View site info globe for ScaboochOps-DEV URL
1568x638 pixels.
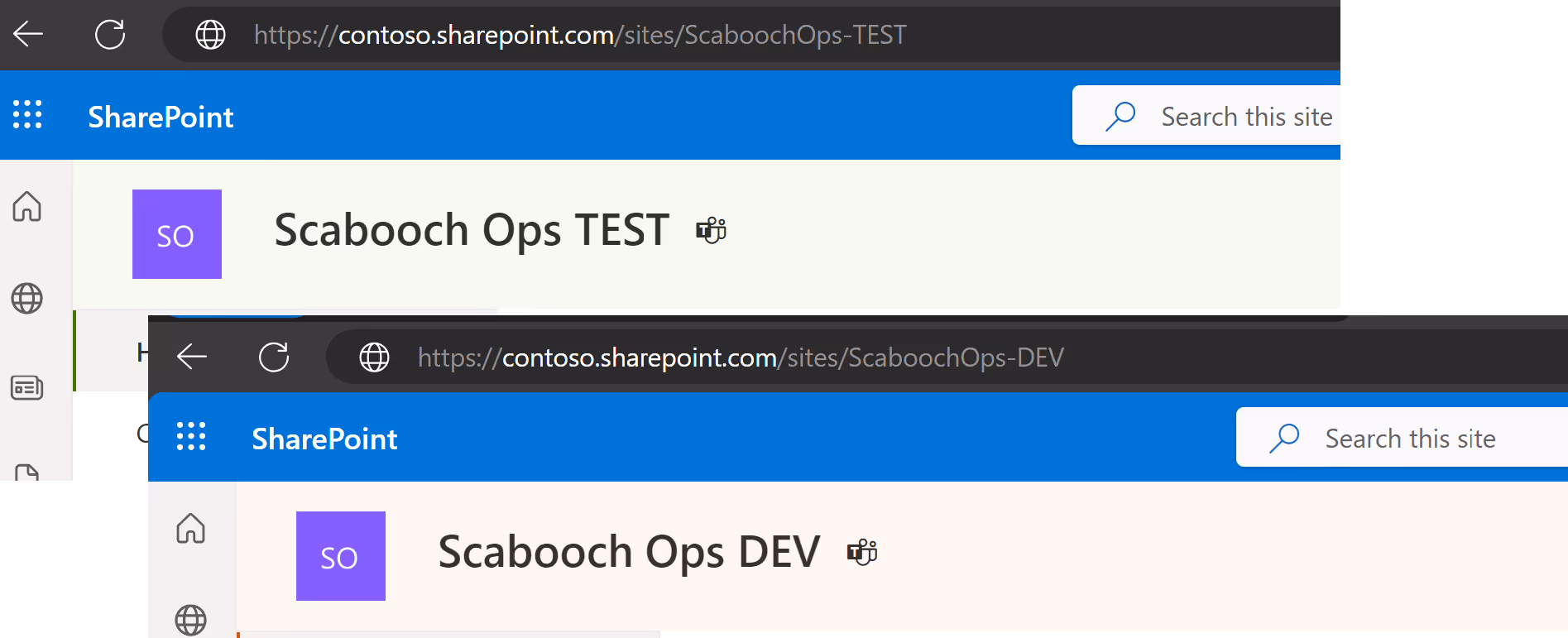[x=374, y=357]
